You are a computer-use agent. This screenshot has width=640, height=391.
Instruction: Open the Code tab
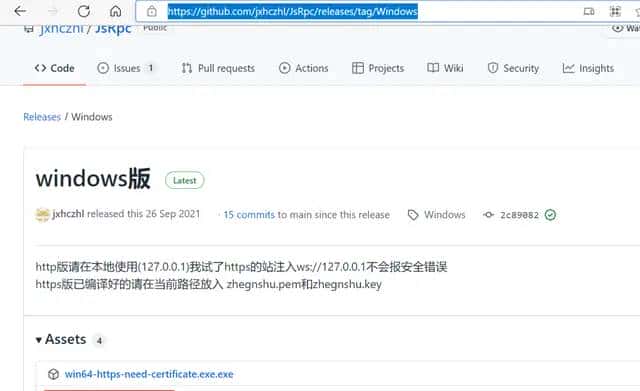54,68
